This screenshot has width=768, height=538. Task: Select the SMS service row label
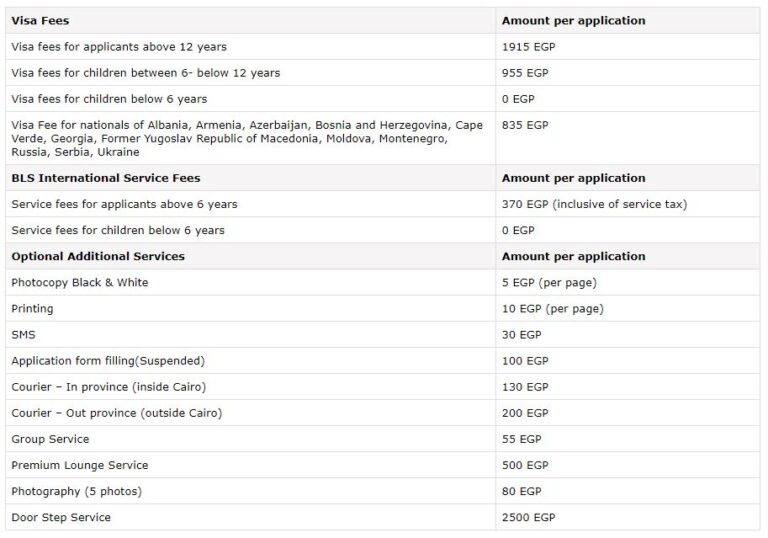[23, 335]
